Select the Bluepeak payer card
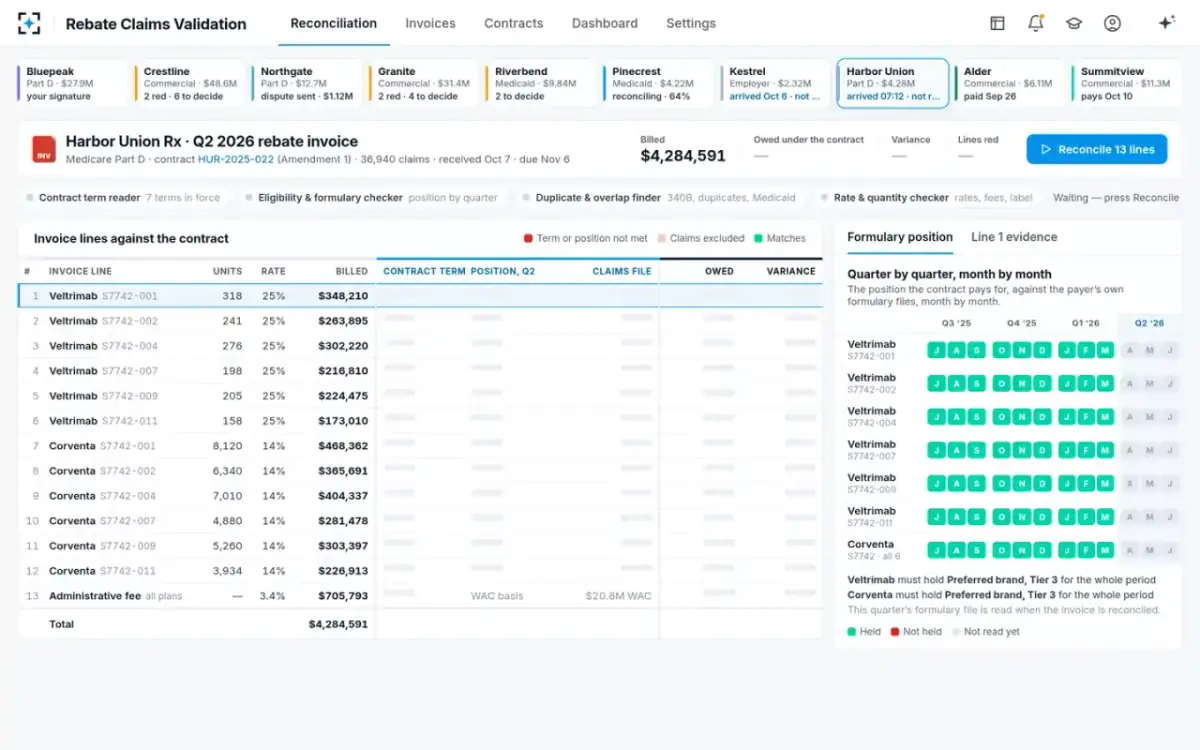The height and width of the screenshot is (750, 1200). point(73,84)
